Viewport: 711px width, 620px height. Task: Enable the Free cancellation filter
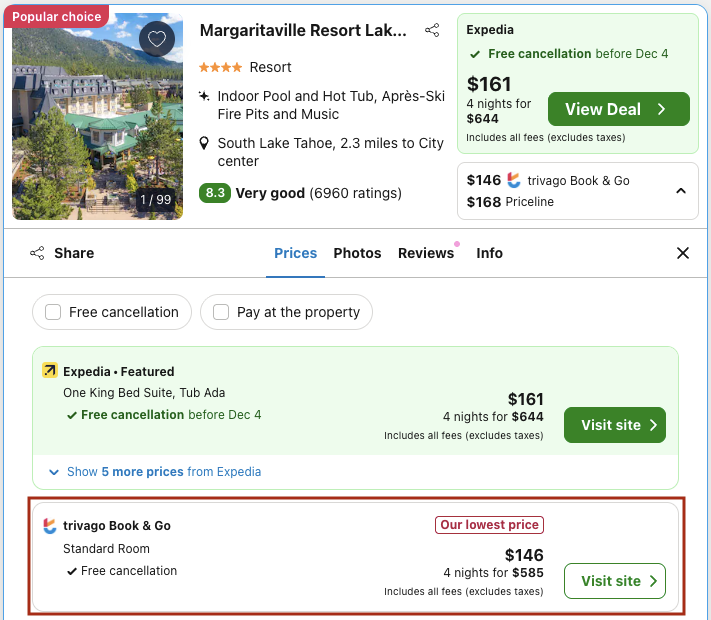click(x=54, y=312)
